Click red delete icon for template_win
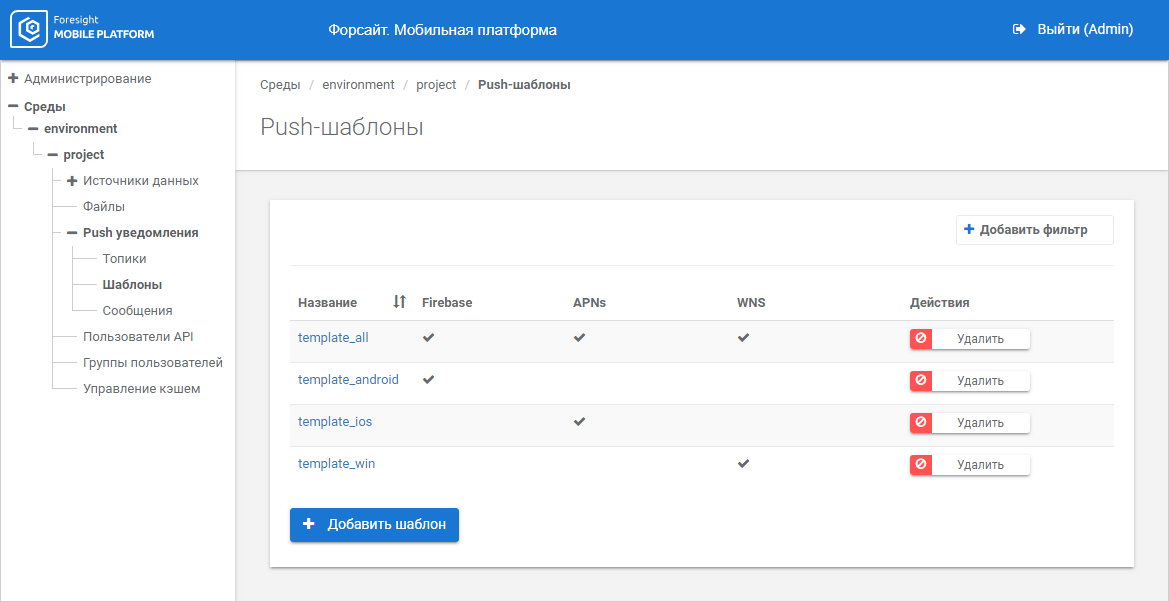Viewport: 1169px width, 602px height. click(921, 465)
